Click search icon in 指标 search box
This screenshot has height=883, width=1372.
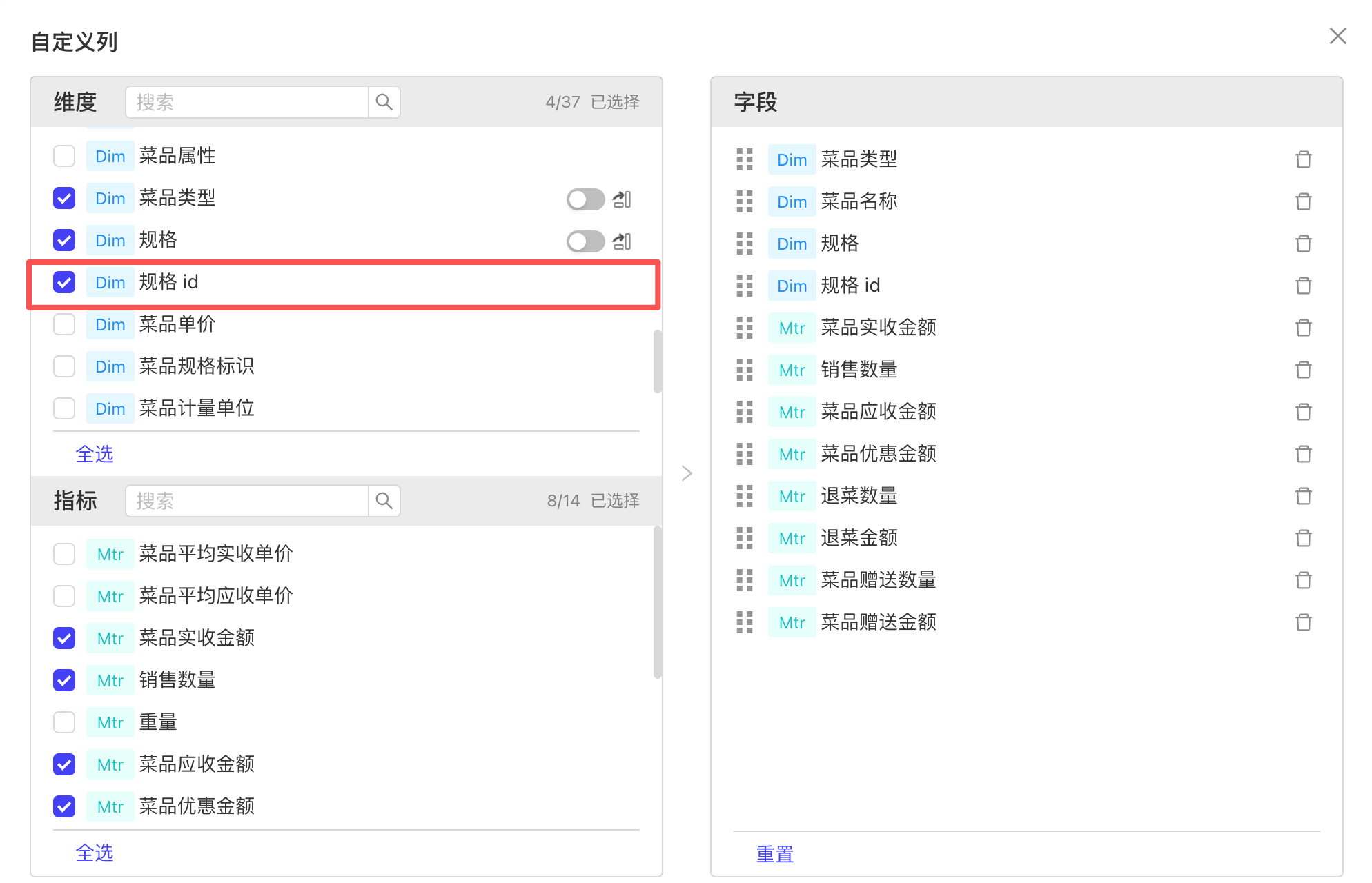click(x=384, y=501)
